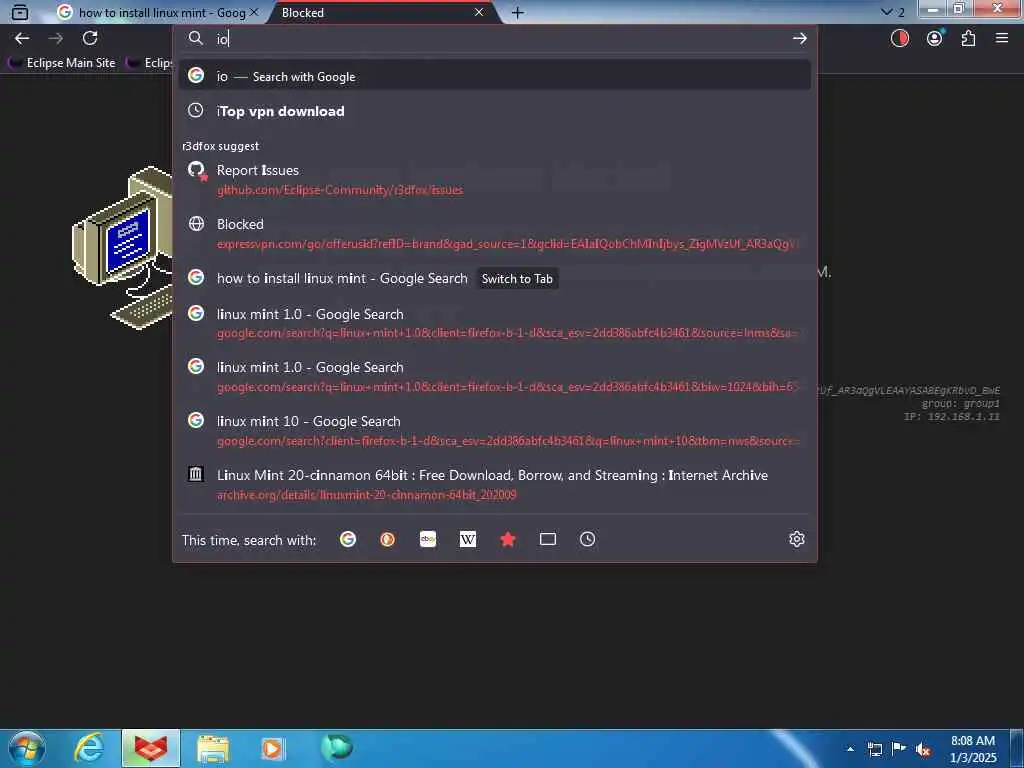
Task: Click the teal round taskbar app icon
Action: point(337,746)
